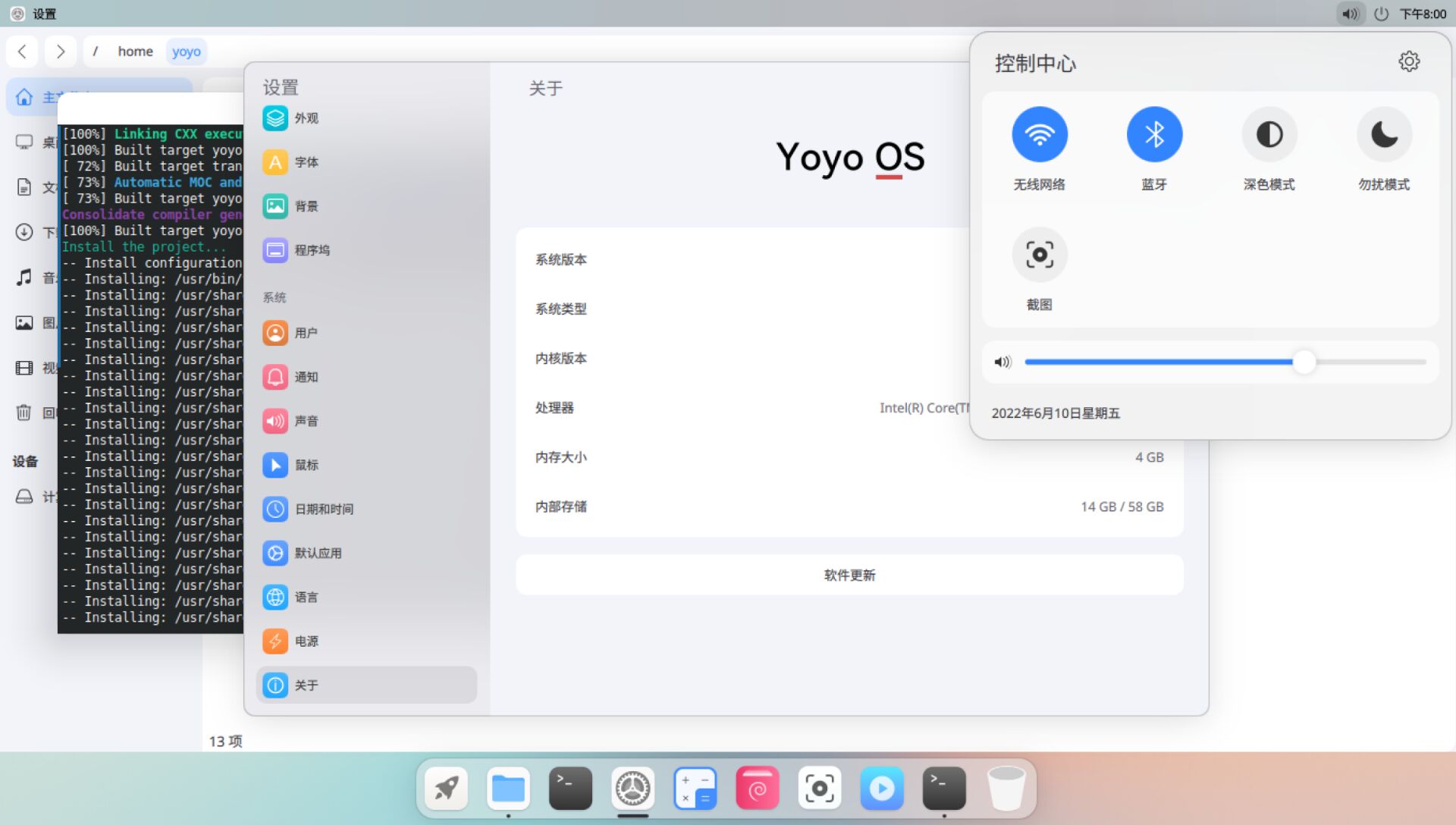Disable 蓝牙 in the Control Center
Image resolution: width=1456 pixels, height=825 pixels.
[1154, 133]
